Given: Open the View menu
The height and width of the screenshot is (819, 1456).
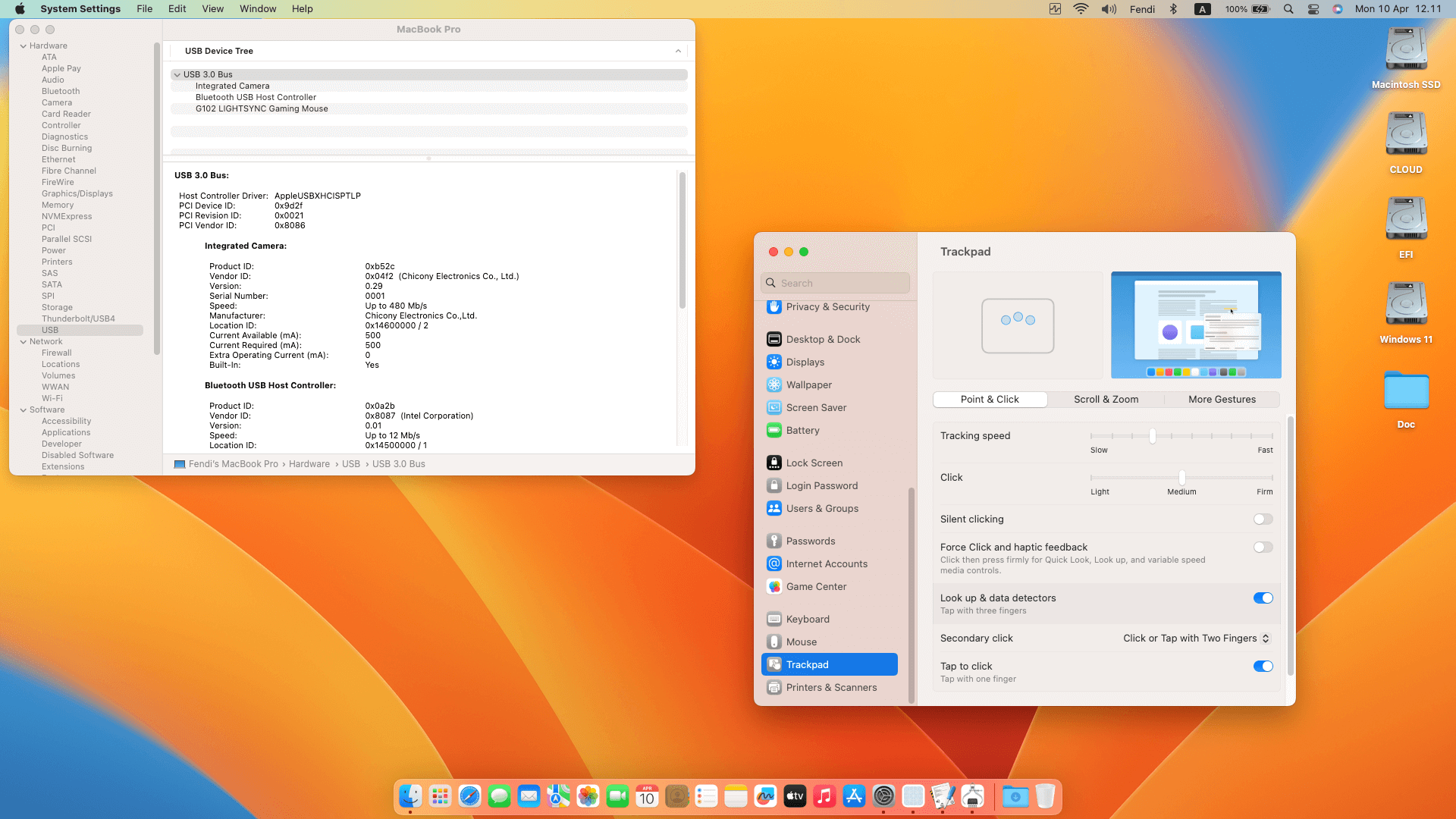Looking at the screenshot, I should pos(212,9).
